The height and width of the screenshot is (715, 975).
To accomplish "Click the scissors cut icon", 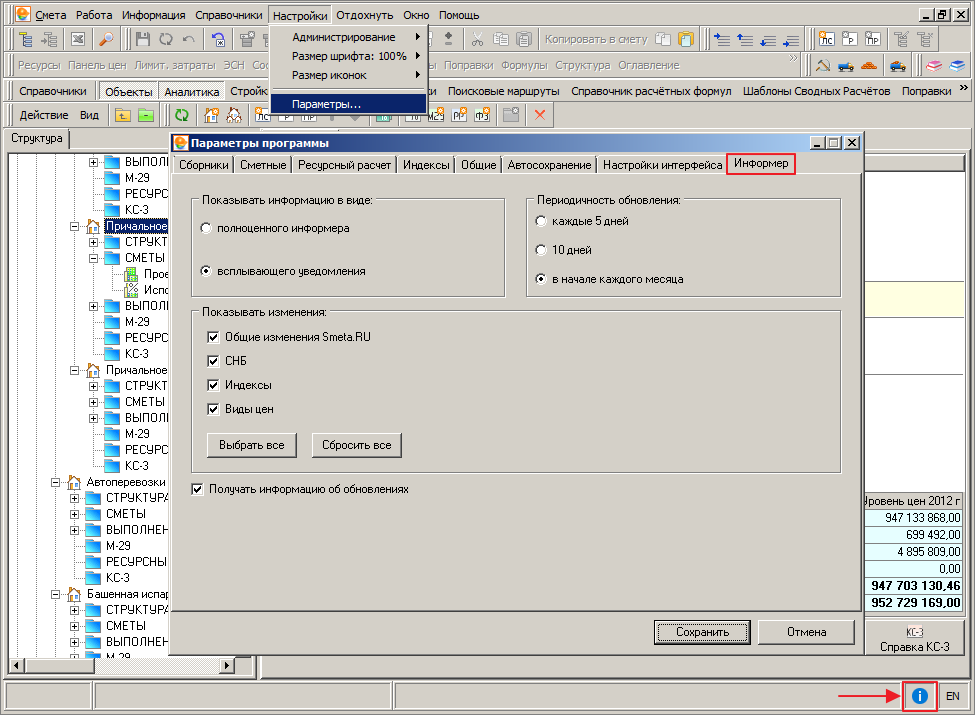I will pyautogui.click(x=477, y=39).
